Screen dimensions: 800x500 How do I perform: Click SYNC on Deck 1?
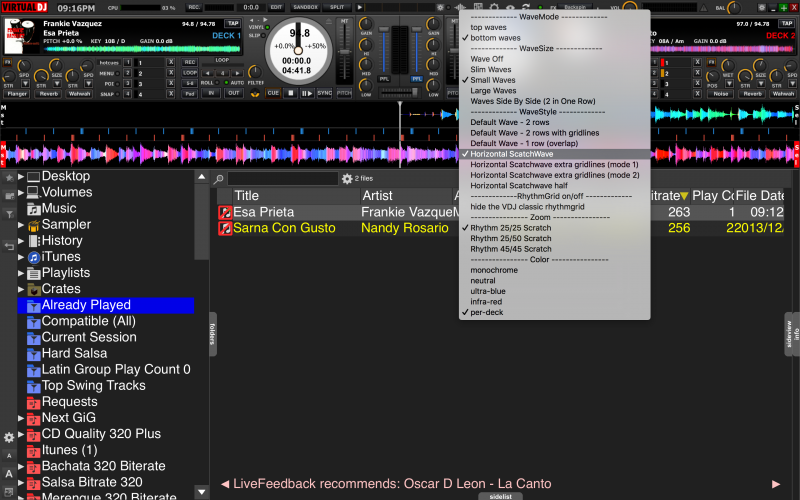click(x=324, y=93)
